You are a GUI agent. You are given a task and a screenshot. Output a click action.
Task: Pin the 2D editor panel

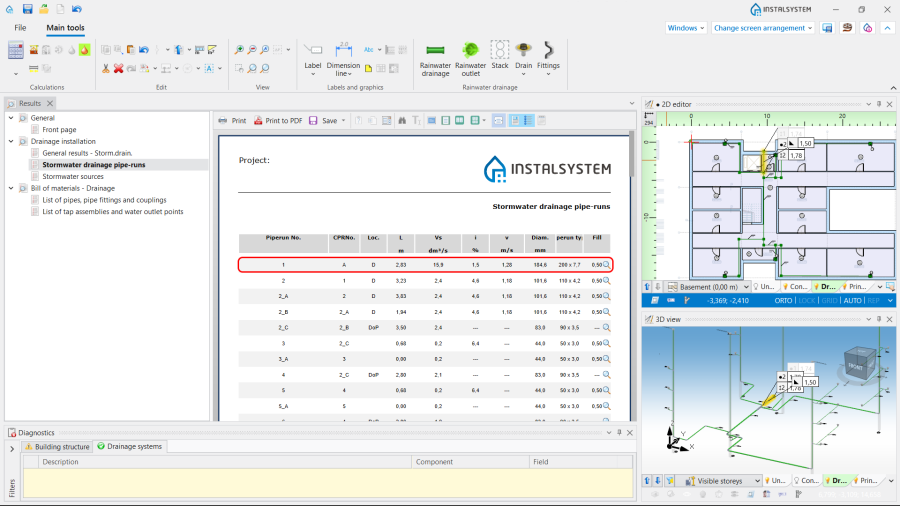tap(879, 104)
